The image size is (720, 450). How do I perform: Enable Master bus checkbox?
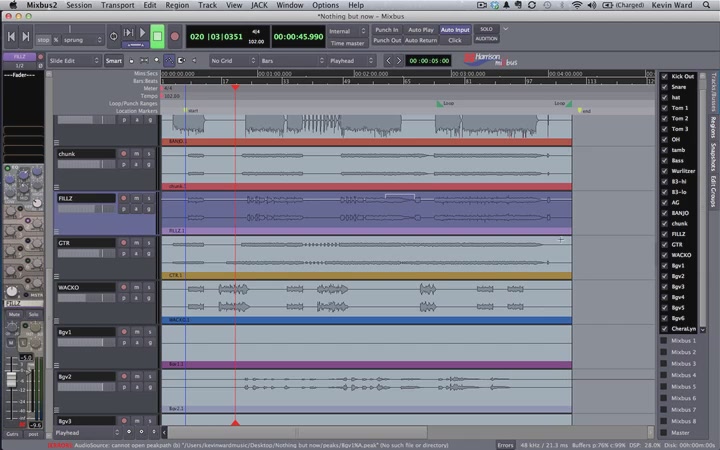[x=664, y=433]
